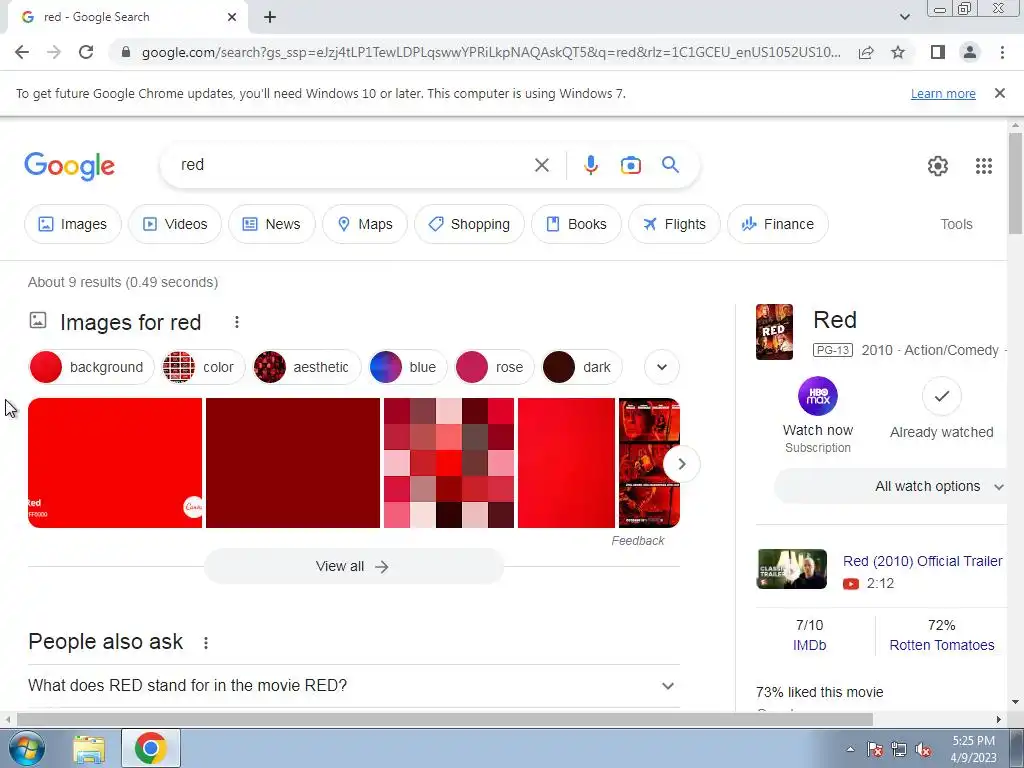Open the red gradient image thumbnail
The image size is (1024, 768).
click(x=566, y=462)
